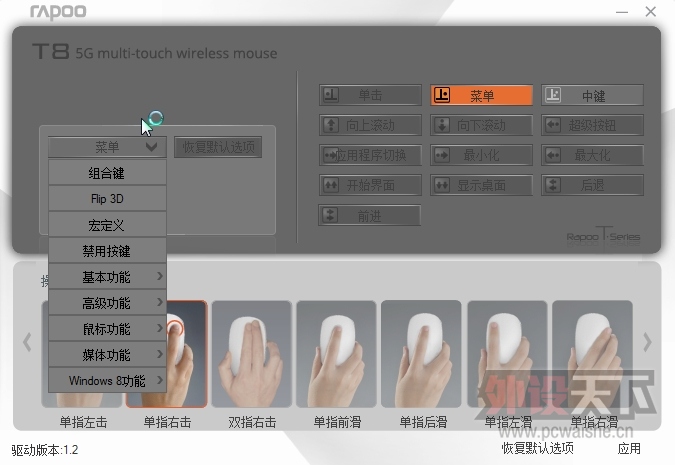Click the 应用 button
Screen dimensions: 675x465
629,448
